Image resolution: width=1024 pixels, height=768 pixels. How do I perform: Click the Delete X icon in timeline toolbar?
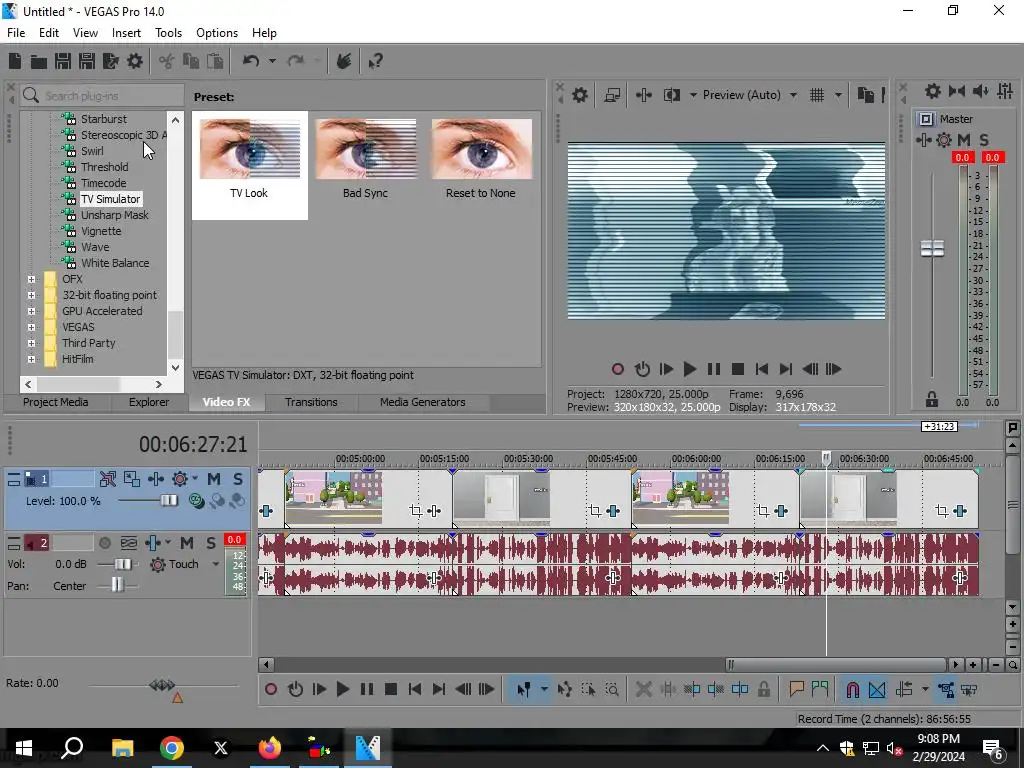click(643, 690)
